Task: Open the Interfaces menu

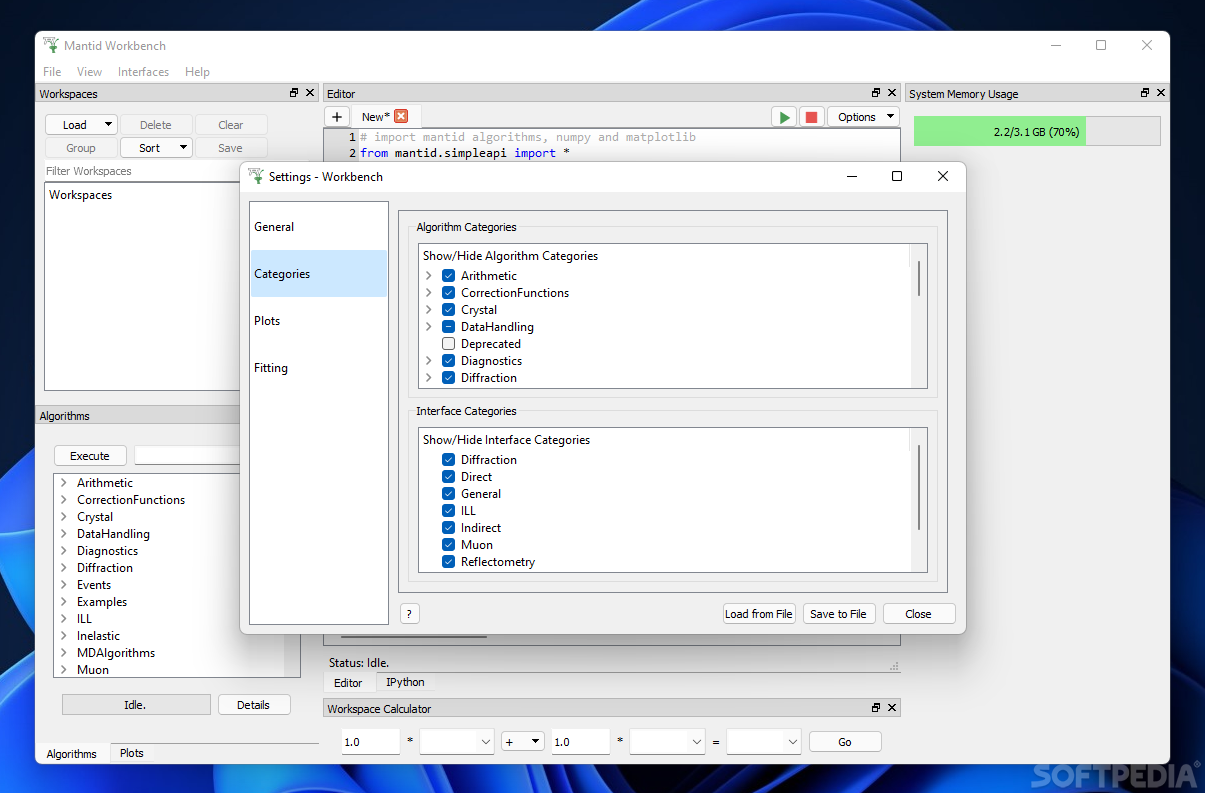Action: 143,72
